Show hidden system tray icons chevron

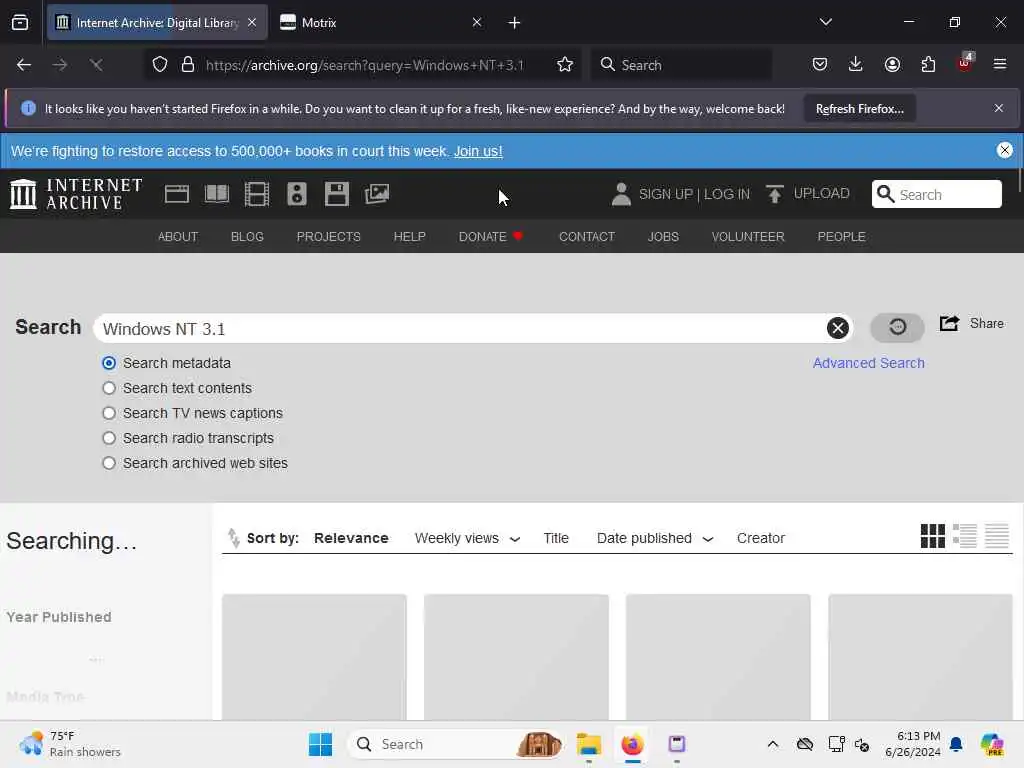point(773,744)
